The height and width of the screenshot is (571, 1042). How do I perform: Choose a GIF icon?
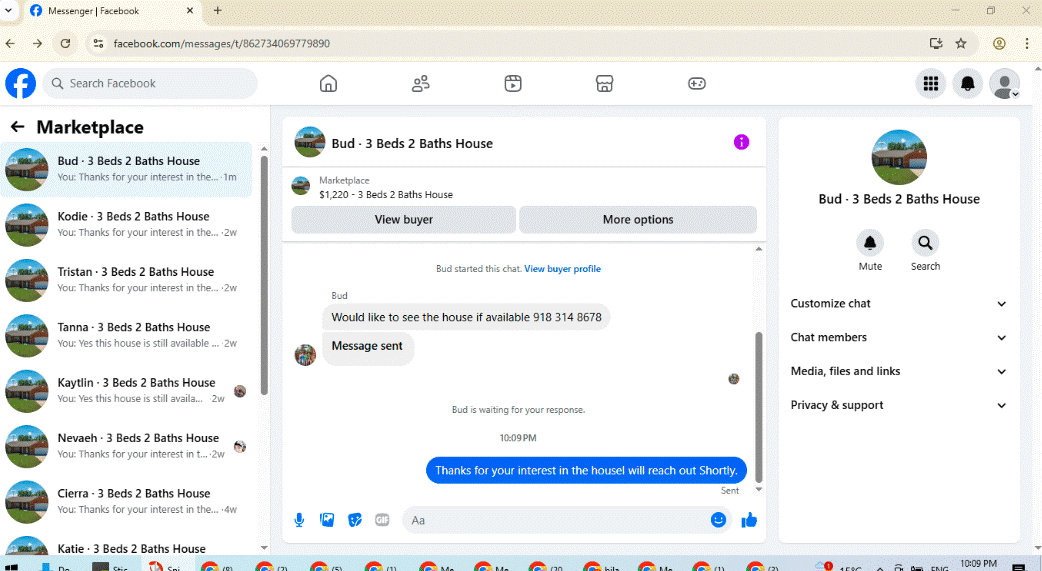pyautogui.click(x=382, y=520)
